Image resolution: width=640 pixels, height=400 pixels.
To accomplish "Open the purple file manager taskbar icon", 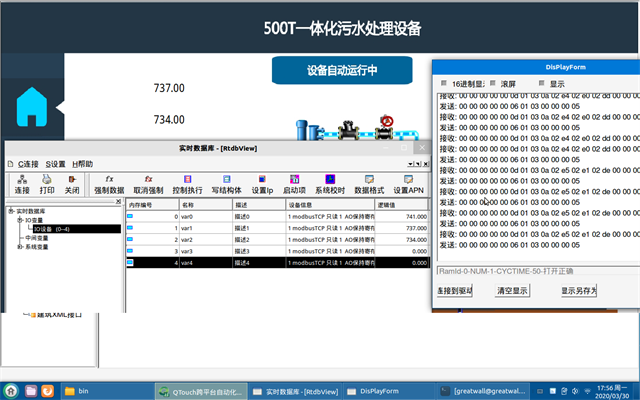I will 31,391.
